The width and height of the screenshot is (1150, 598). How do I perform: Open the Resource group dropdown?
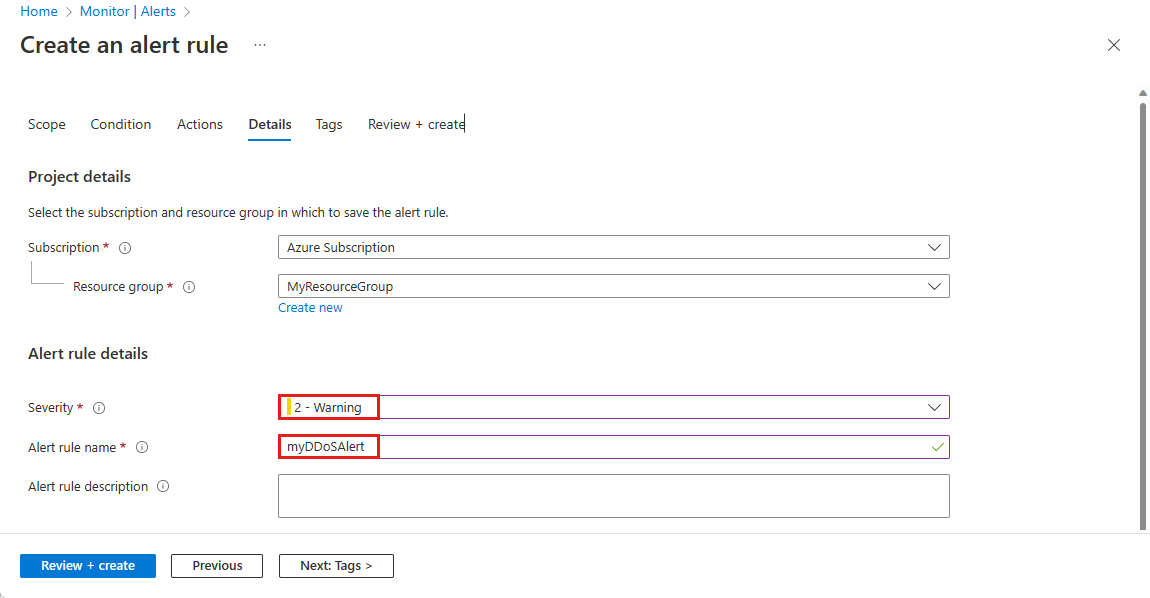[x=613, y=286]
